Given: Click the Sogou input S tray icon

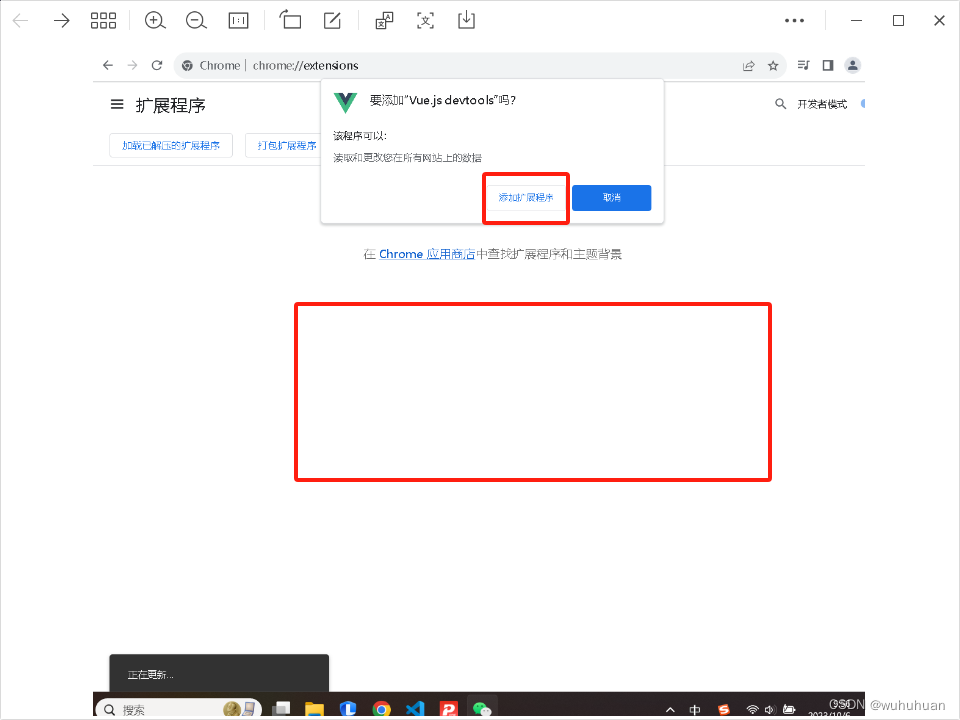Looking at the screenshot, I should click(x=724, y=710).
